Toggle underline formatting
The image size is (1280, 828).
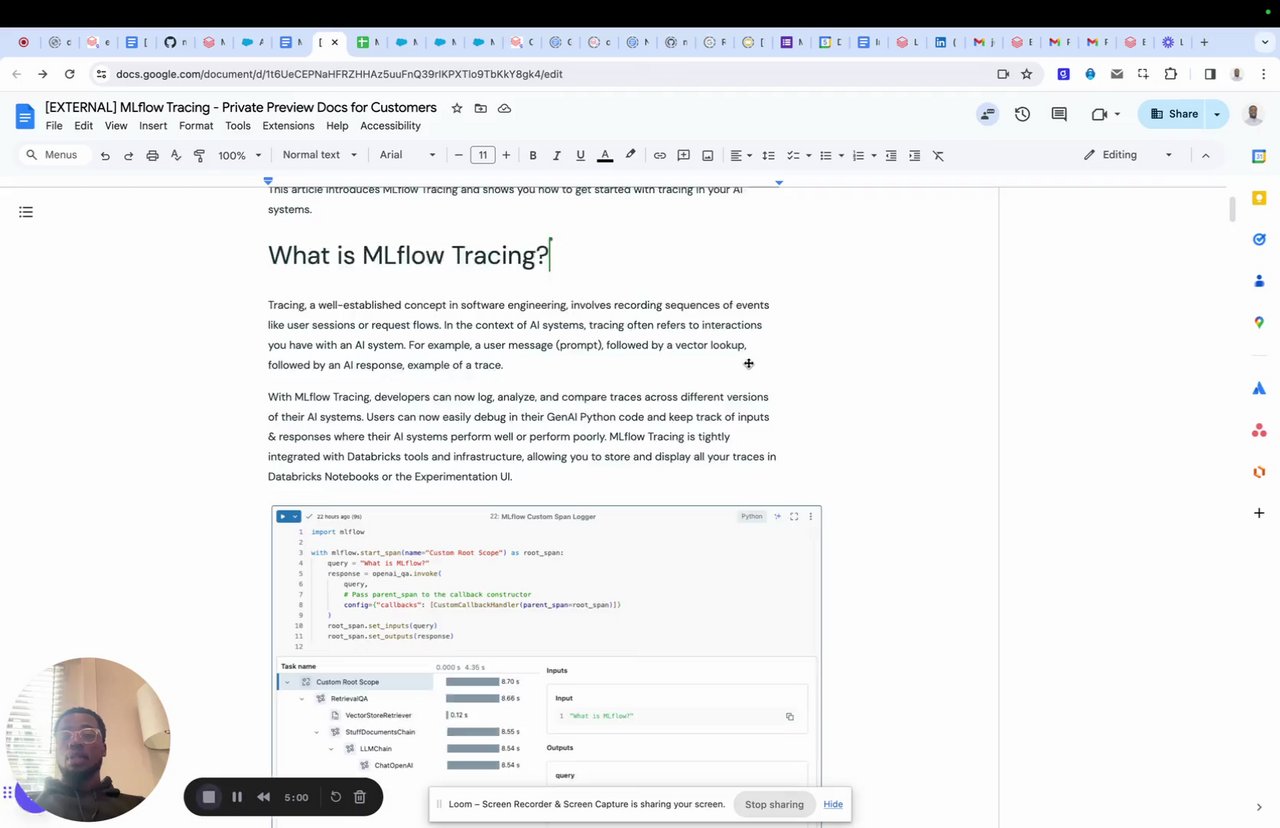[580, 155]
